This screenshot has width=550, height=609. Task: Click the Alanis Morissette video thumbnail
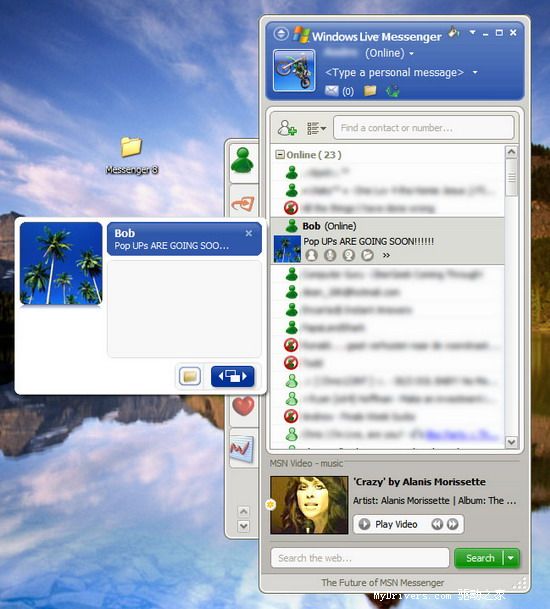(x=309, y=505)
